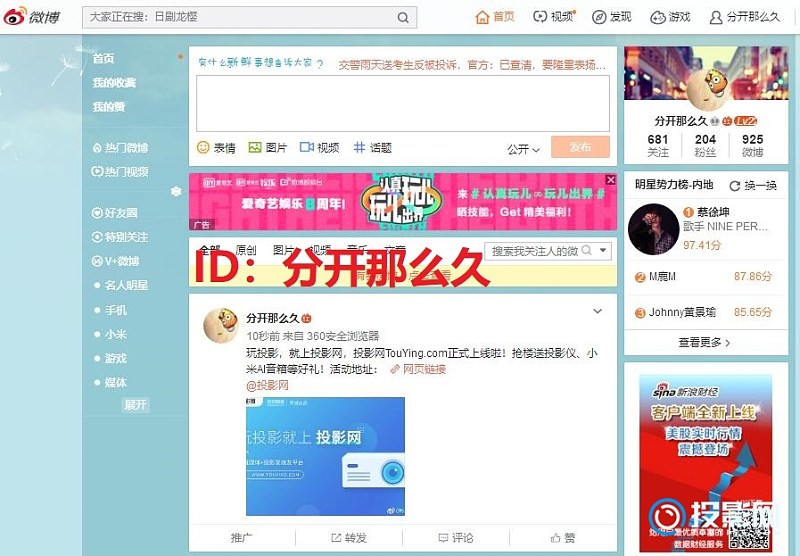The width and height of the screenshot is (800, 556).
Task: Select 首页 in the left sidebar
Action: [103, 59]
